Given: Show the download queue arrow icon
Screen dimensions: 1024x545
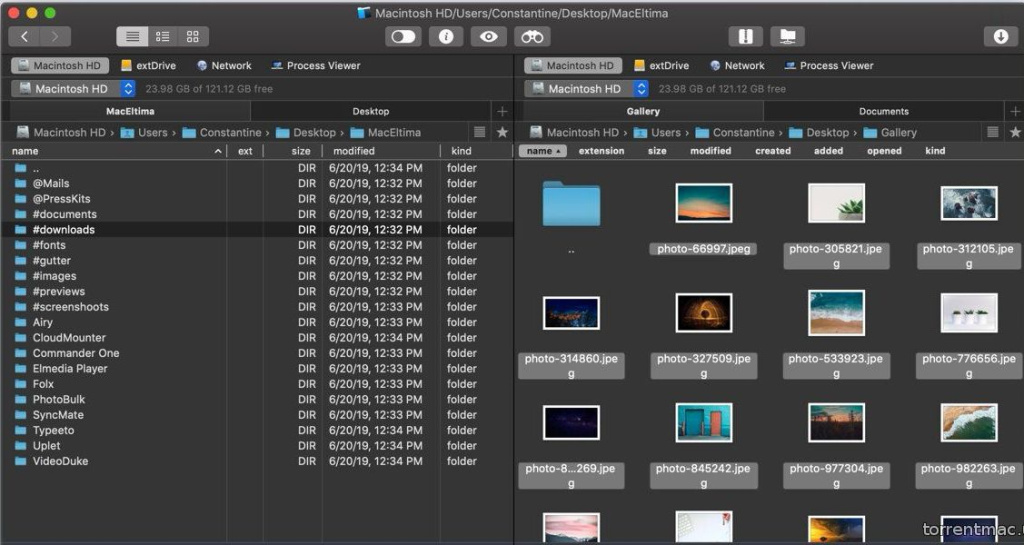Looking at the screenshot, I should [1001, 37].
